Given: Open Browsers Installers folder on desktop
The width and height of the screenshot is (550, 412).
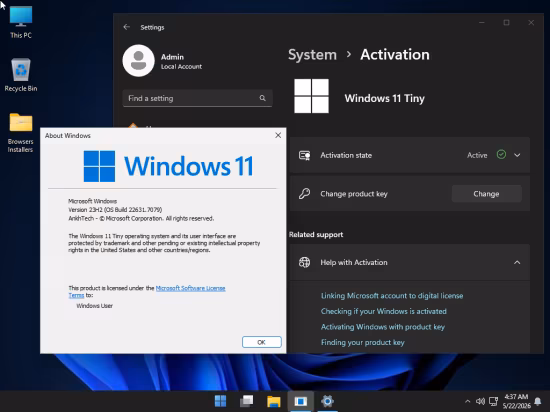Looking at the screenshot, I should point(21,133).
